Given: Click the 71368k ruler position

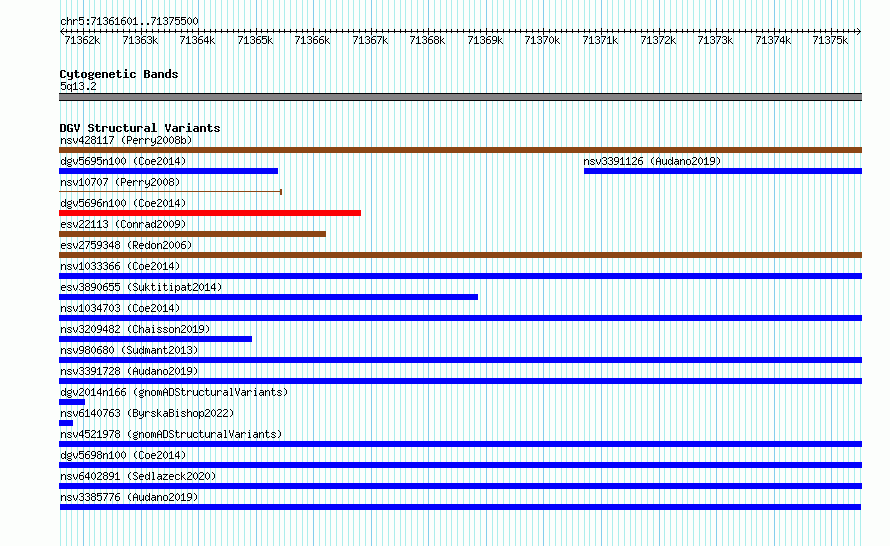Looking at the screenshot, I should click(x=427, y=40).
